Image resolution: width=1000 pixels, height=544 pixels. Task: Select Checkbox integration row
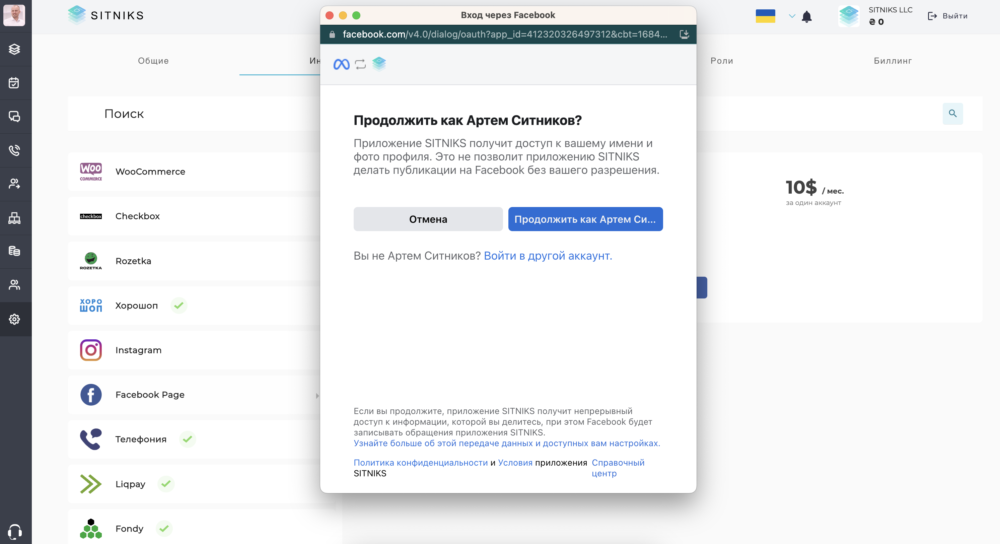pyautogui.click(x=194, y=216)
